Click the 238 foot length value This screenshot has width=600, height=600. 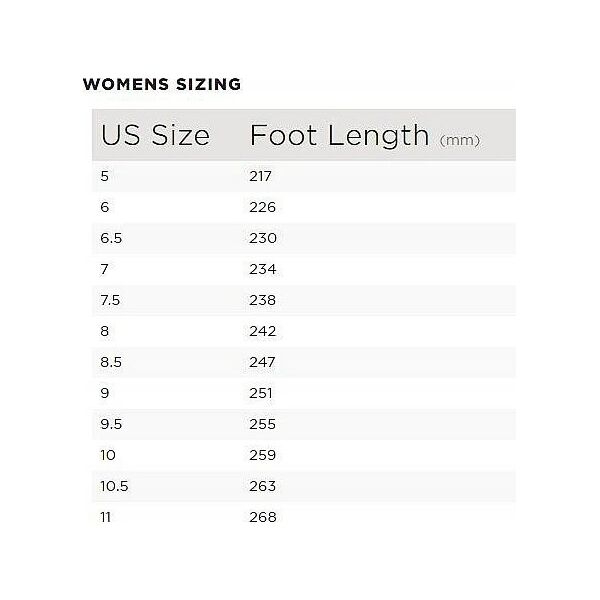tap(262, 300)
